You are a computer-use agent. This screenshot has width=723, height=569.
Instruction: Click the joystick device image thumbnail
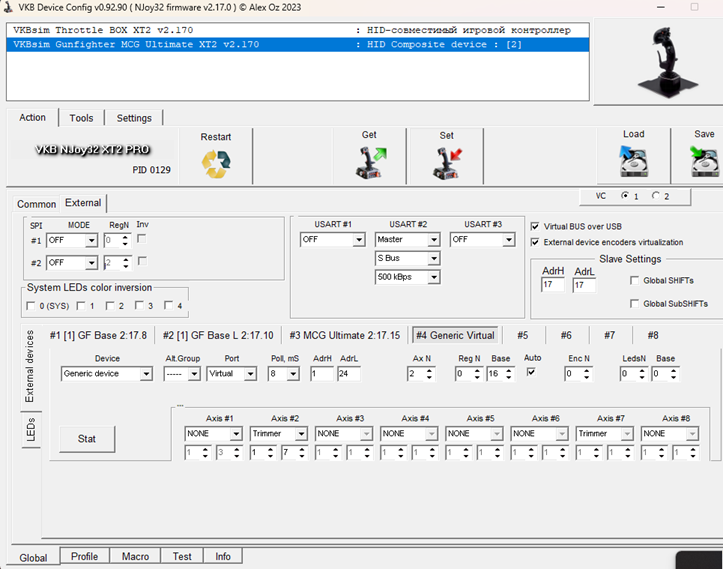click(x=667, y=62)
